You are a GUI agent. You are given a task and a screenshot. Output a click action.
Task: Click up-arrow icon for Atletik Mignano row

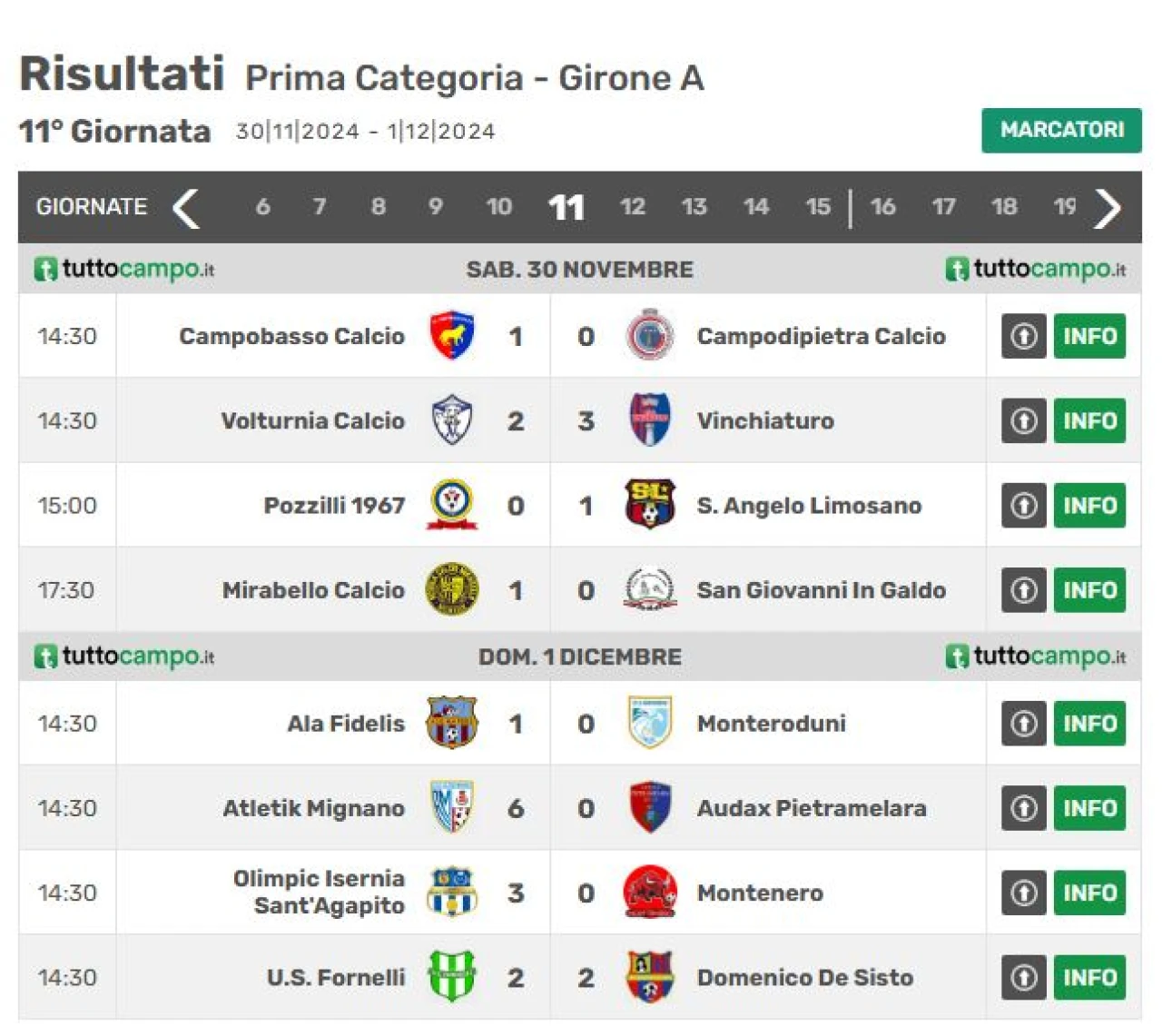coord(1024,808)
